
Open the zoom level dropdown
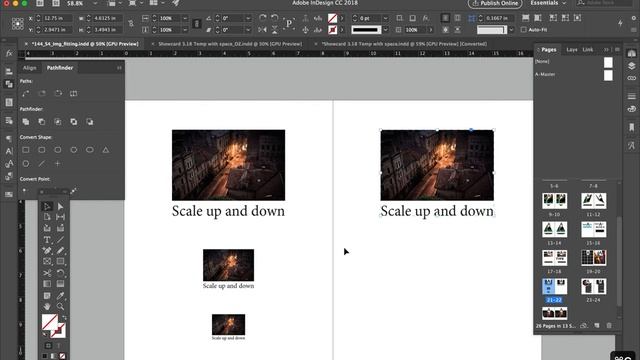(95, 3)
